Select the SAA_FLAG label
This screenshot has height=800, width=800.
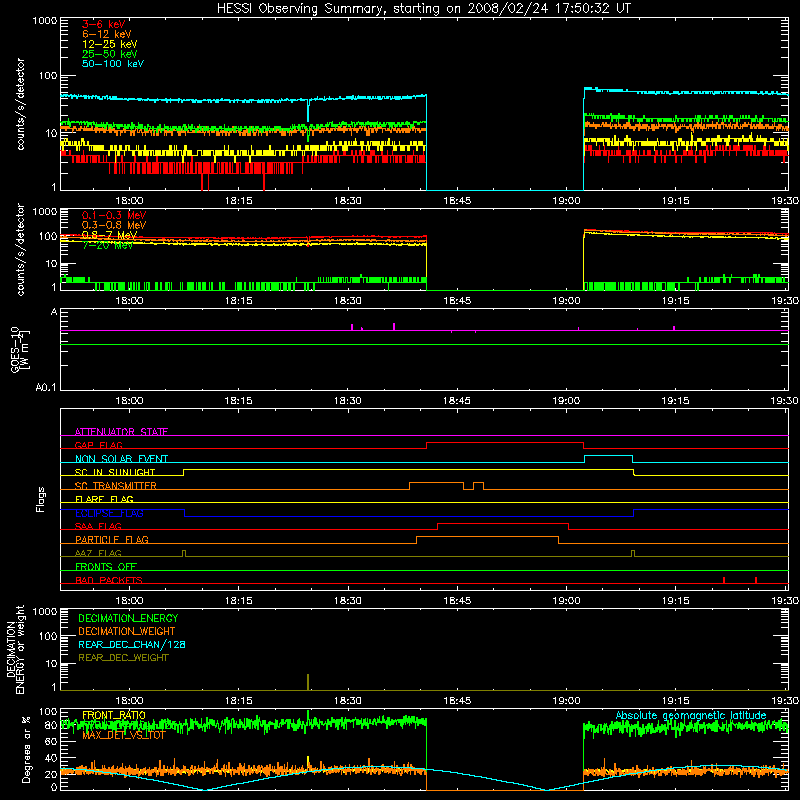[98, 526]
